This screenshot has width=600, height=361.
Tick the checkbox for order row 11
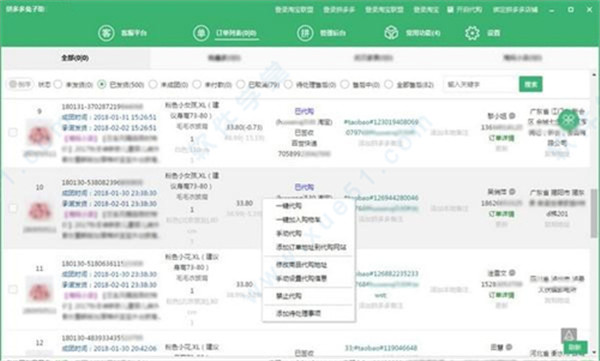coord(13,289)
